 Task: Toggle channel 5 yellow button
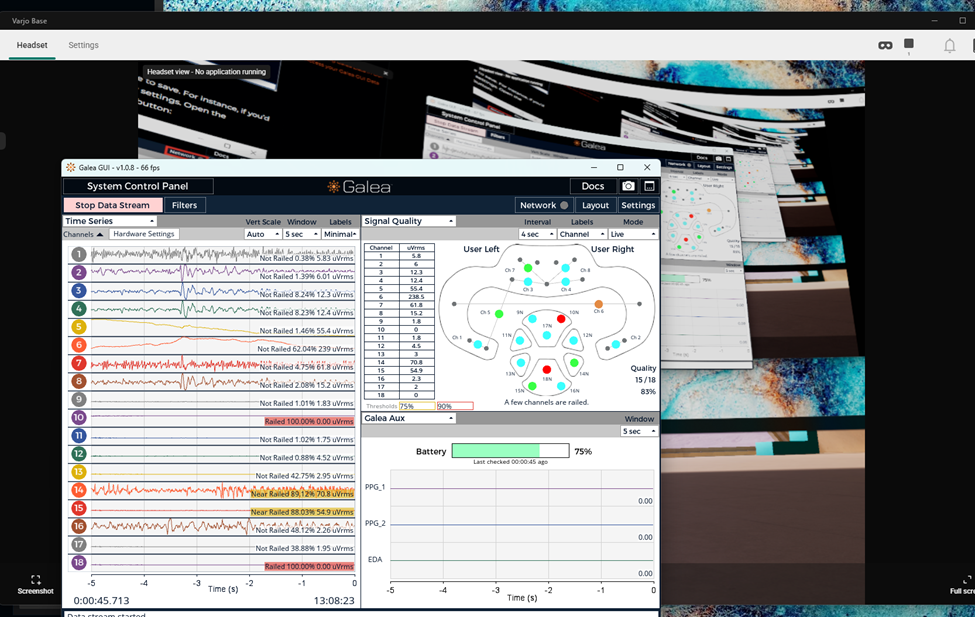tap(78, 327)
